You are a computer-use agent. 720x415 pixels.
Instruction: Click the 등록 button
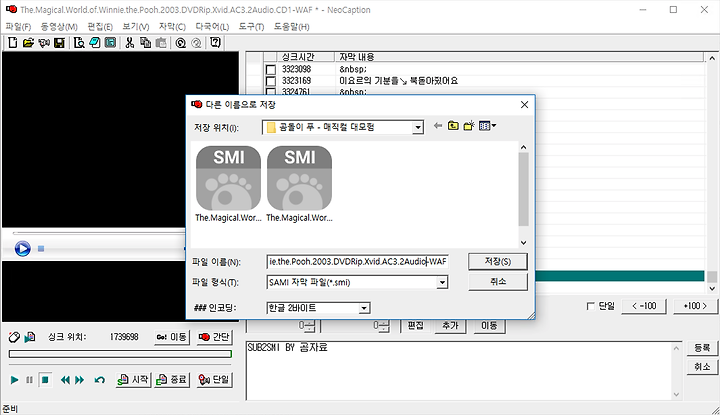pyautogui.click(x=702, y=348)
